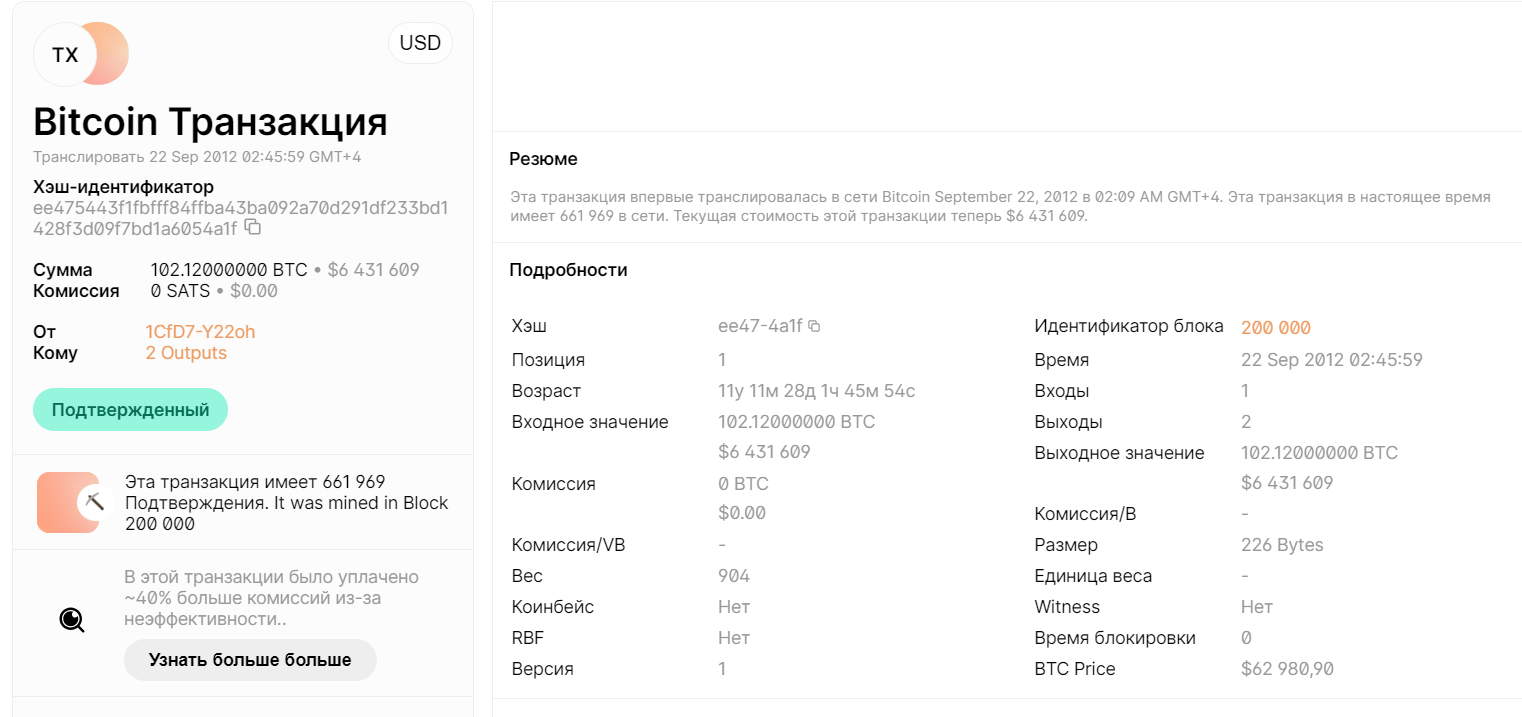1522x717 pixels.
Task: Click the Возраст age value
Action: (x=816, y=391)
